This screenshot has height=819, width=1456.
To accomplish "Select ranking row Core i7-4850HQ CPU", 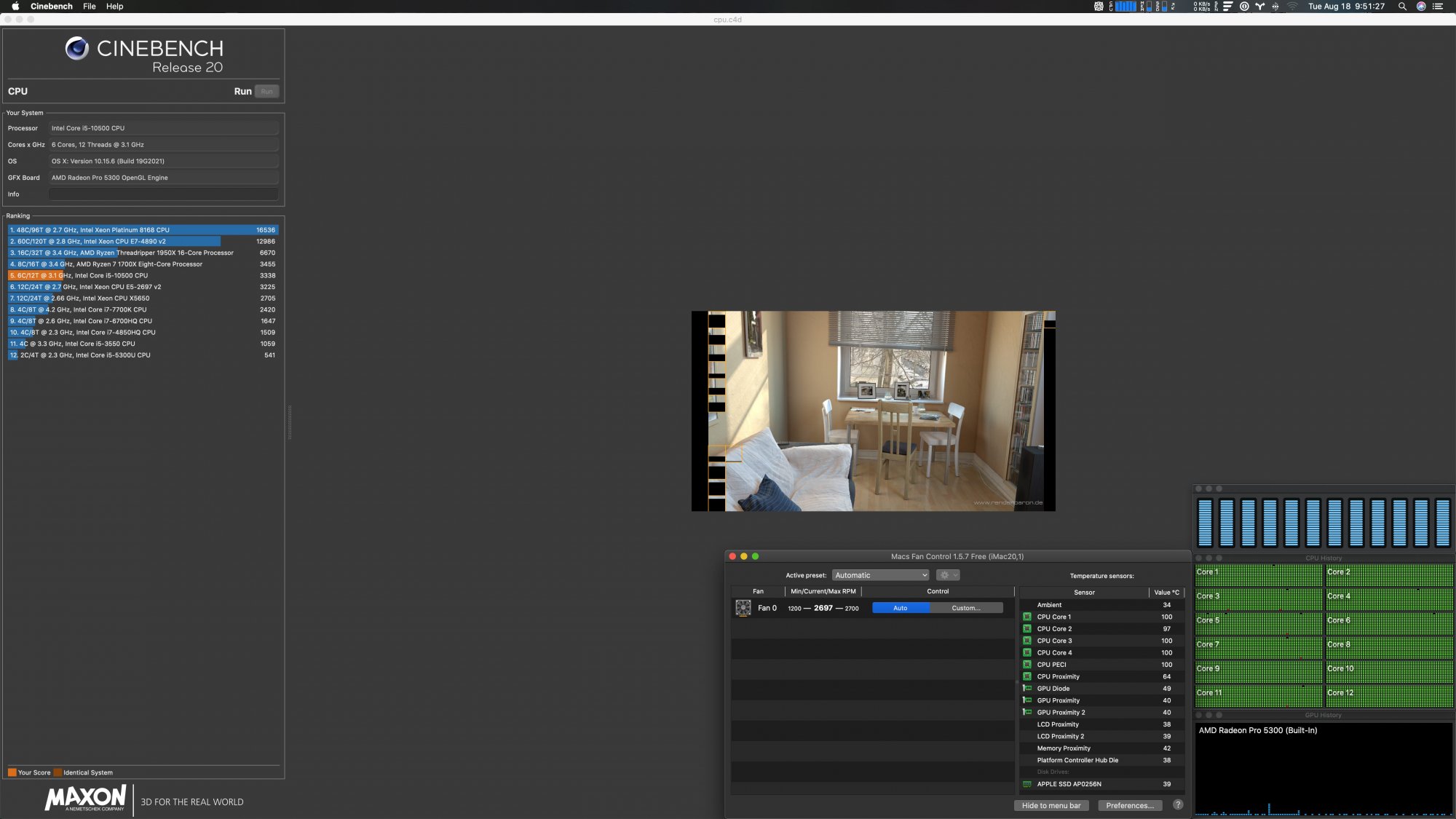I will (x=143, y=332).
